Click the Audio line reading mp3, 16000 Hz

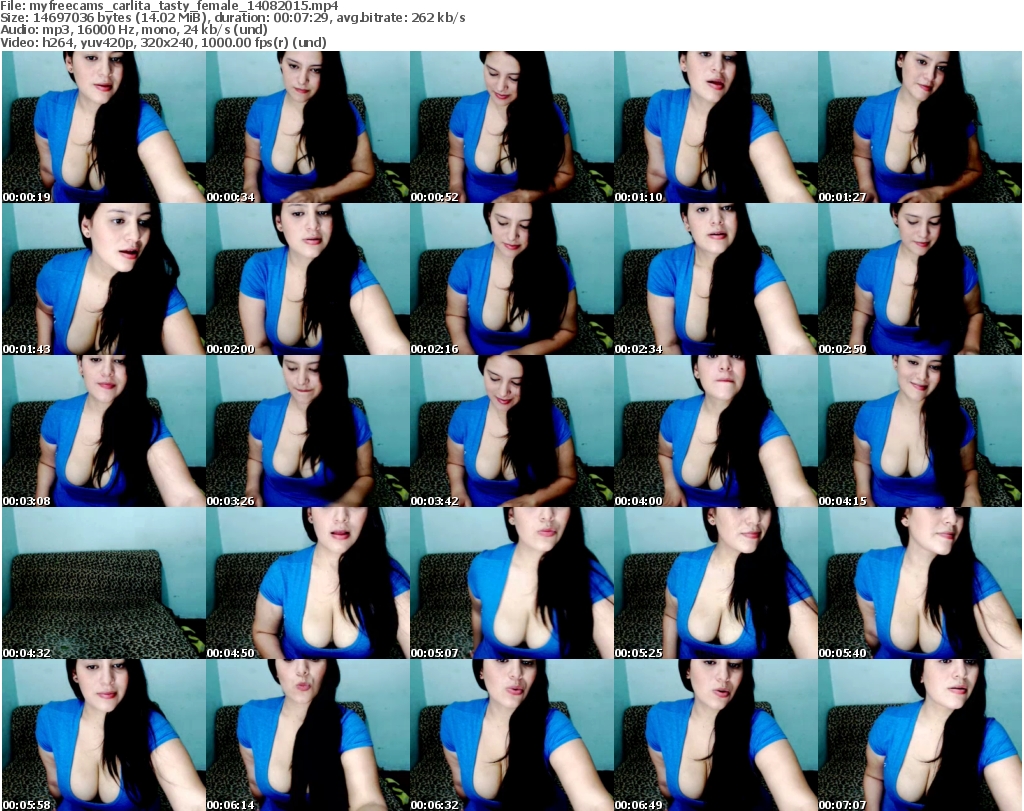point(135,30)
